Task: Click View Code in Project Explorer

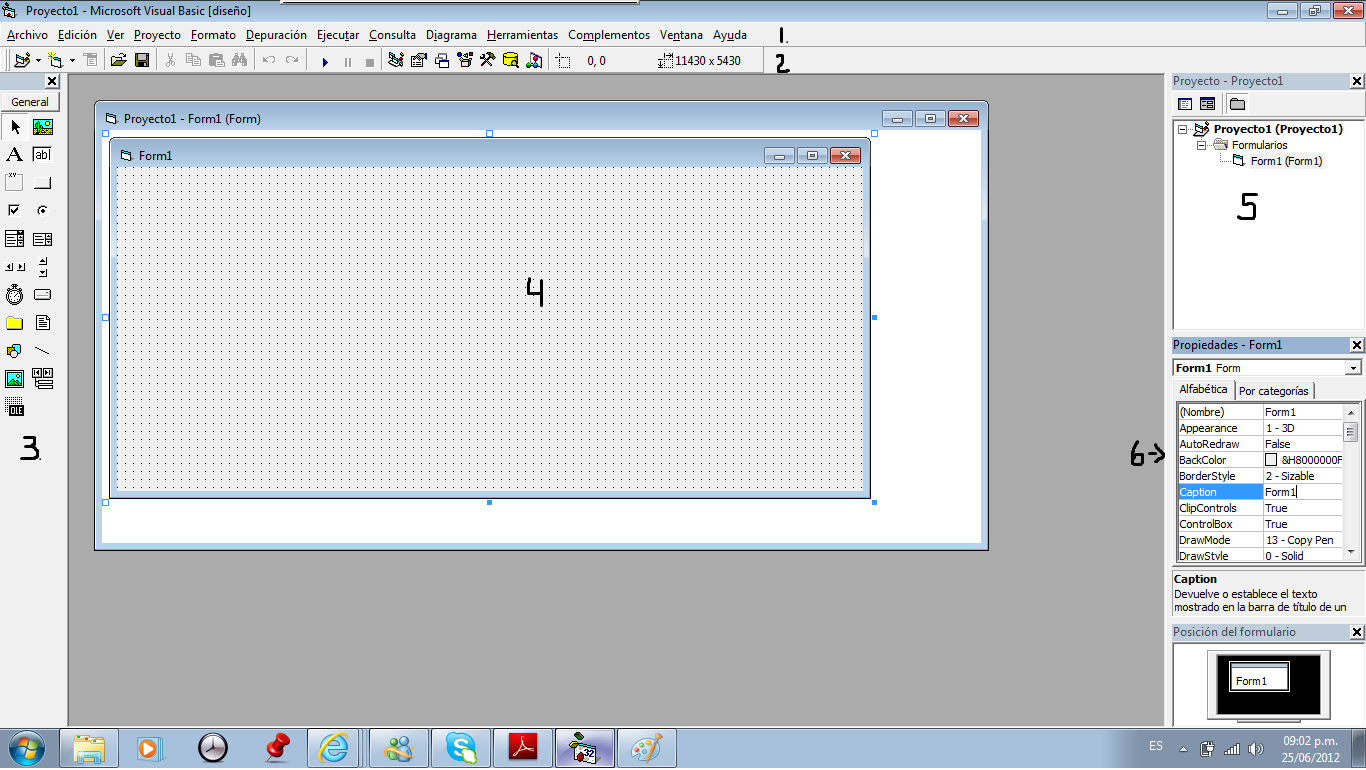Action: click(1184, 103)
